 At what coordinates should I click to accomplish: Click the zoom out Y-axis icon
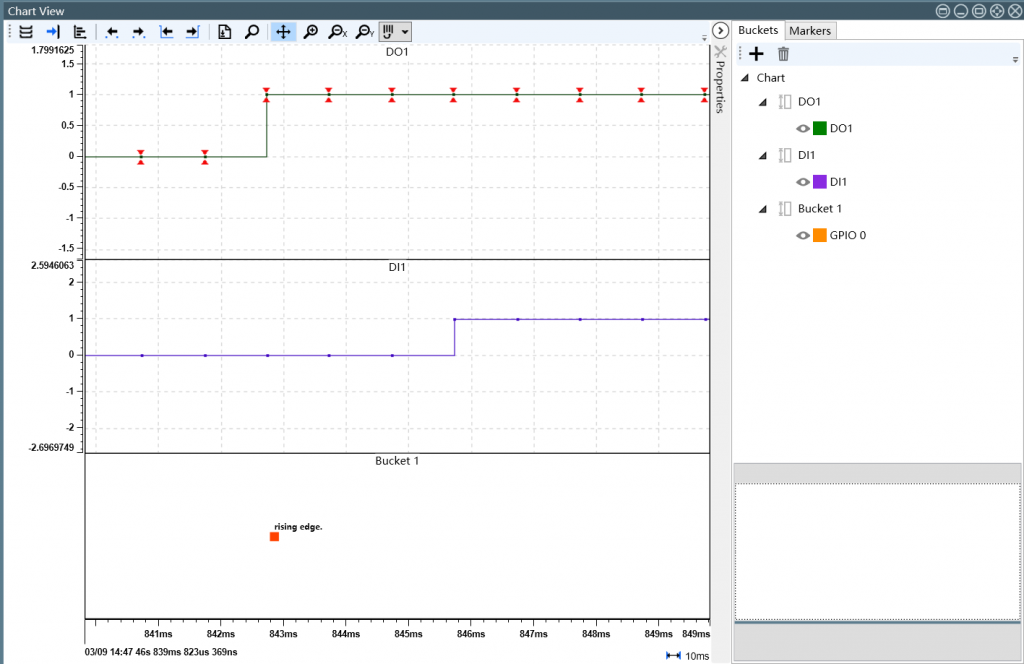click(366, 31)
